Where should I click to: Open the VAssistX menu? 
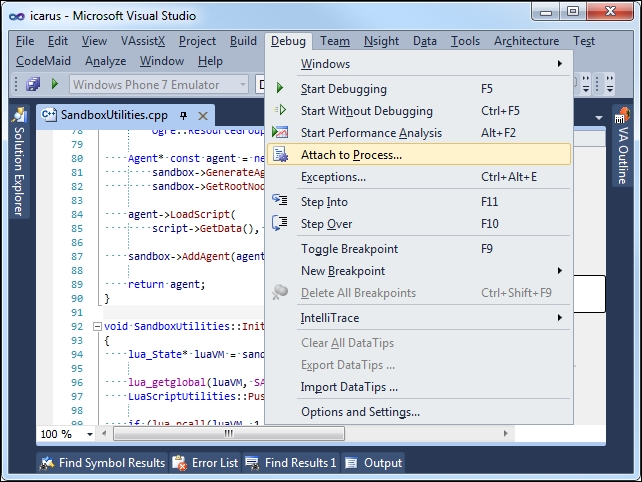[143, 41]
